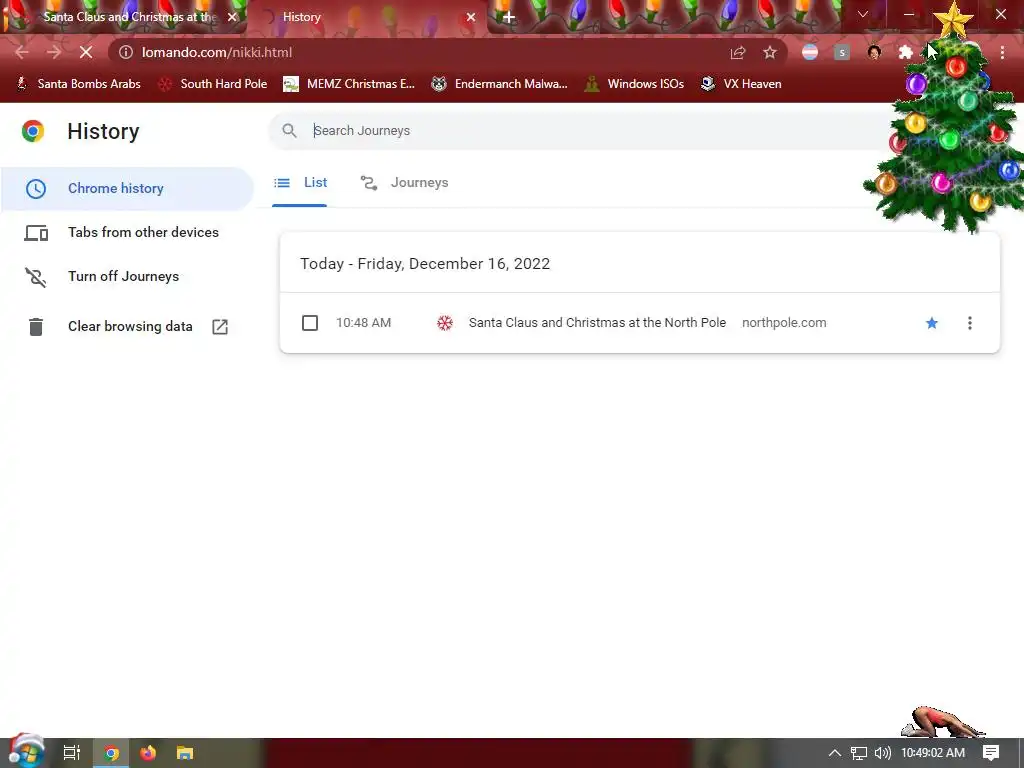Open the striped flag extension icon
The height and width of the screenshot is (768, 1024).
pyautogui.click(x=810, y=52)
